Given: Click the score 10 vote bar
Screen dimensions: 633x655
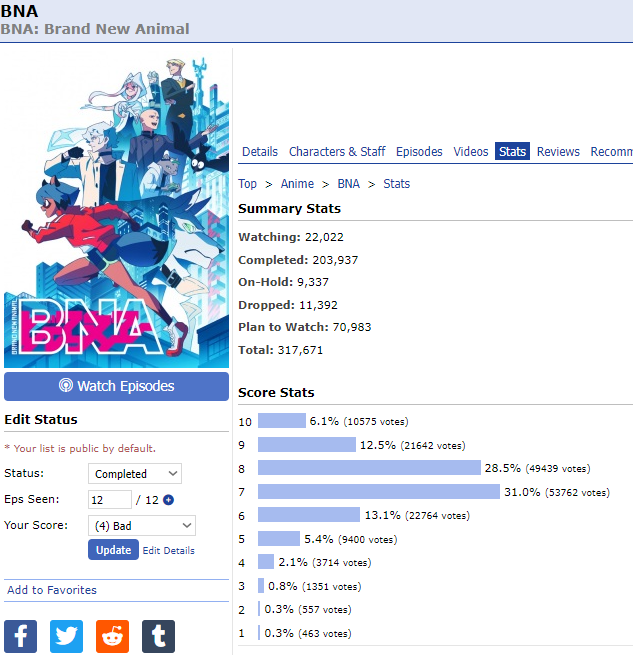Looking at the screenshot, I should pos(282,421).
